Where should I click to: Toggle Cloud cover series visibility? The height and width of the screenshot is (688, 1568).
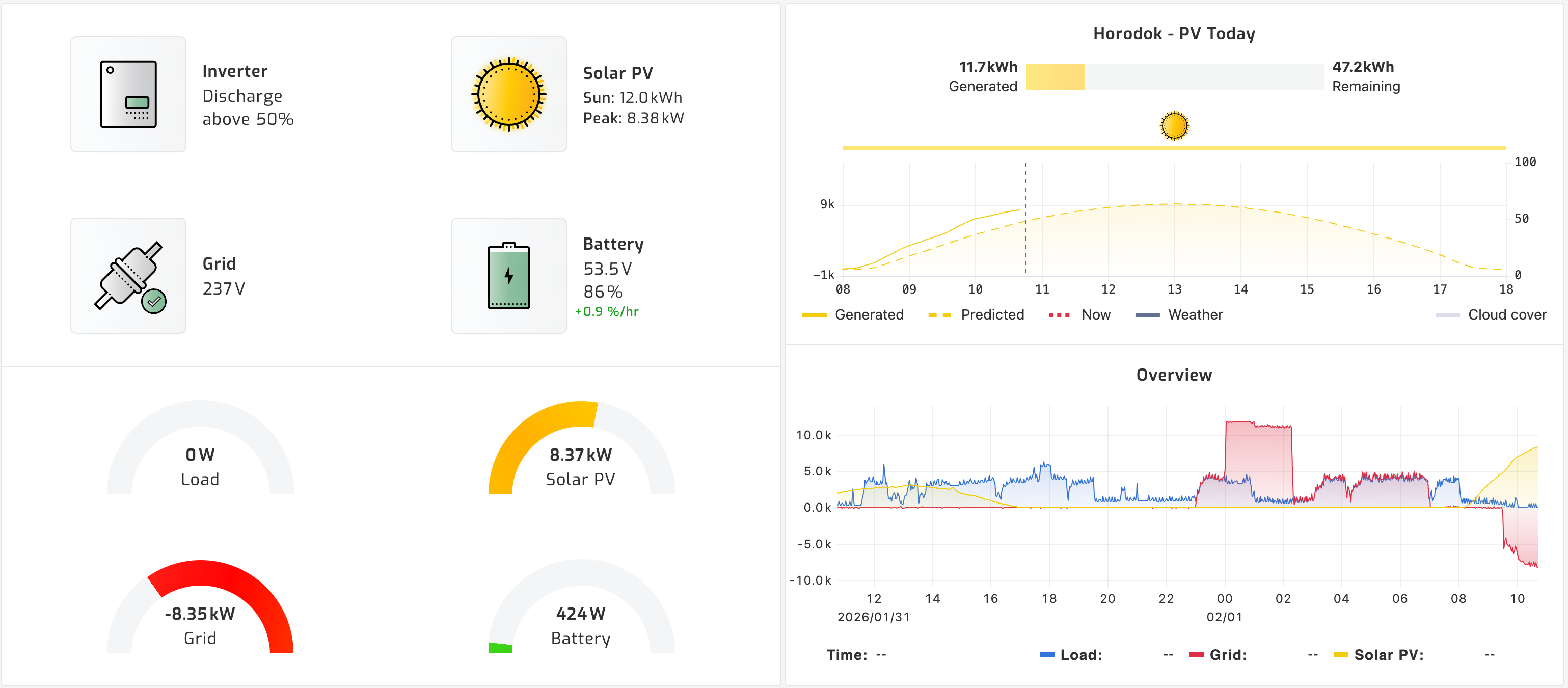click(x=1506, y=315)
